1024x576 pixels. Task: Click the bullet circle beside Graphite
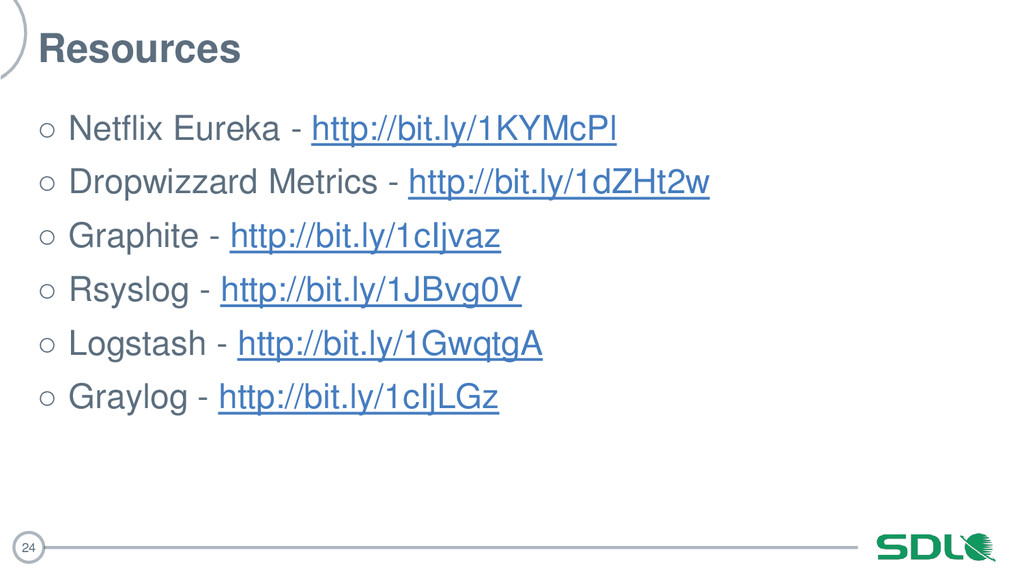(x=47, y=237)
